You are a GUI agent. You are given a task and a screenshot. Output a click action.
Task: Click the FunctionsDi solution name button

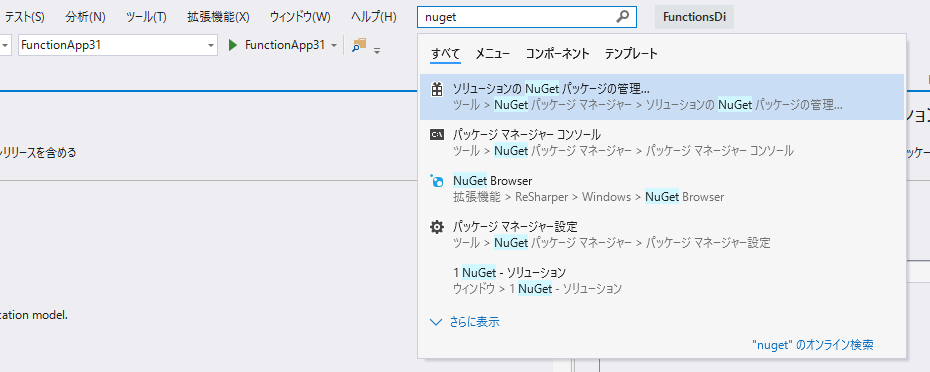tap(695, 17)
